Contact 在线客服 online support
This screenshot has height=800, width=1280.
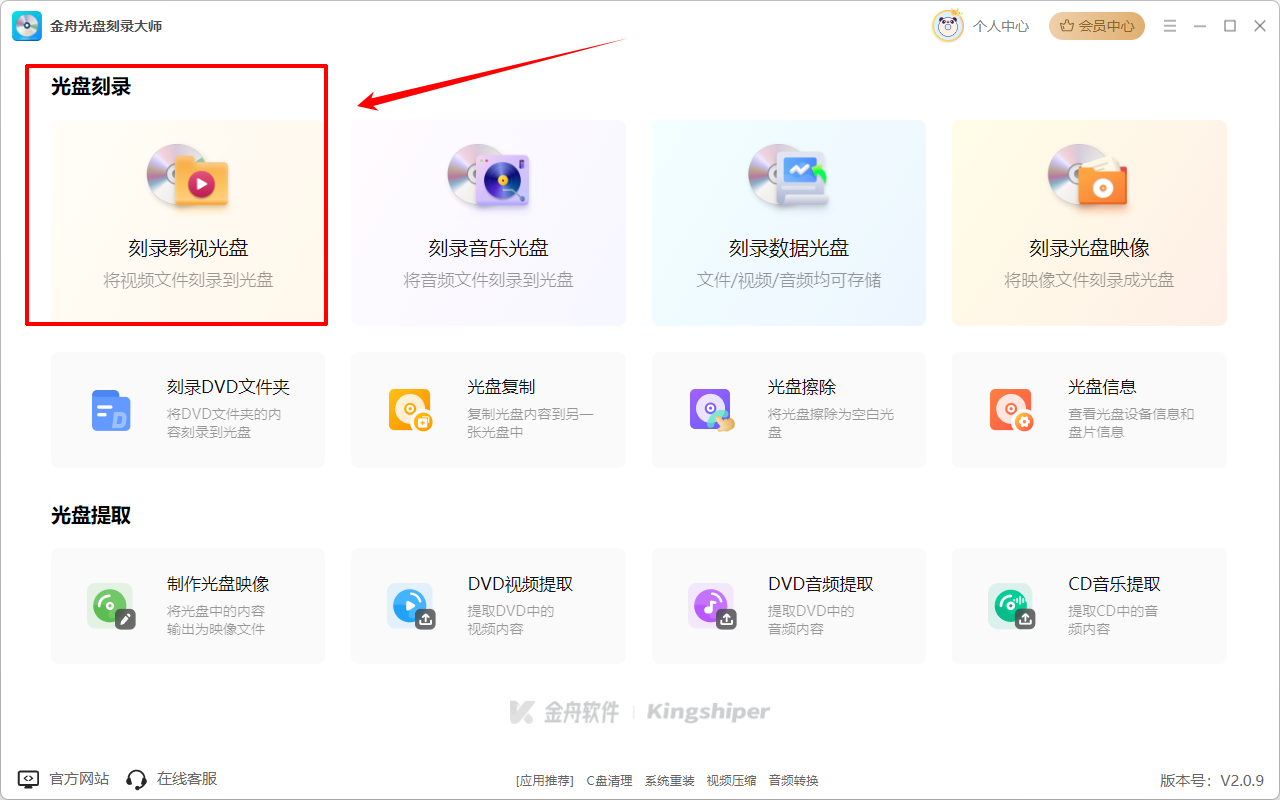[172, 779]
